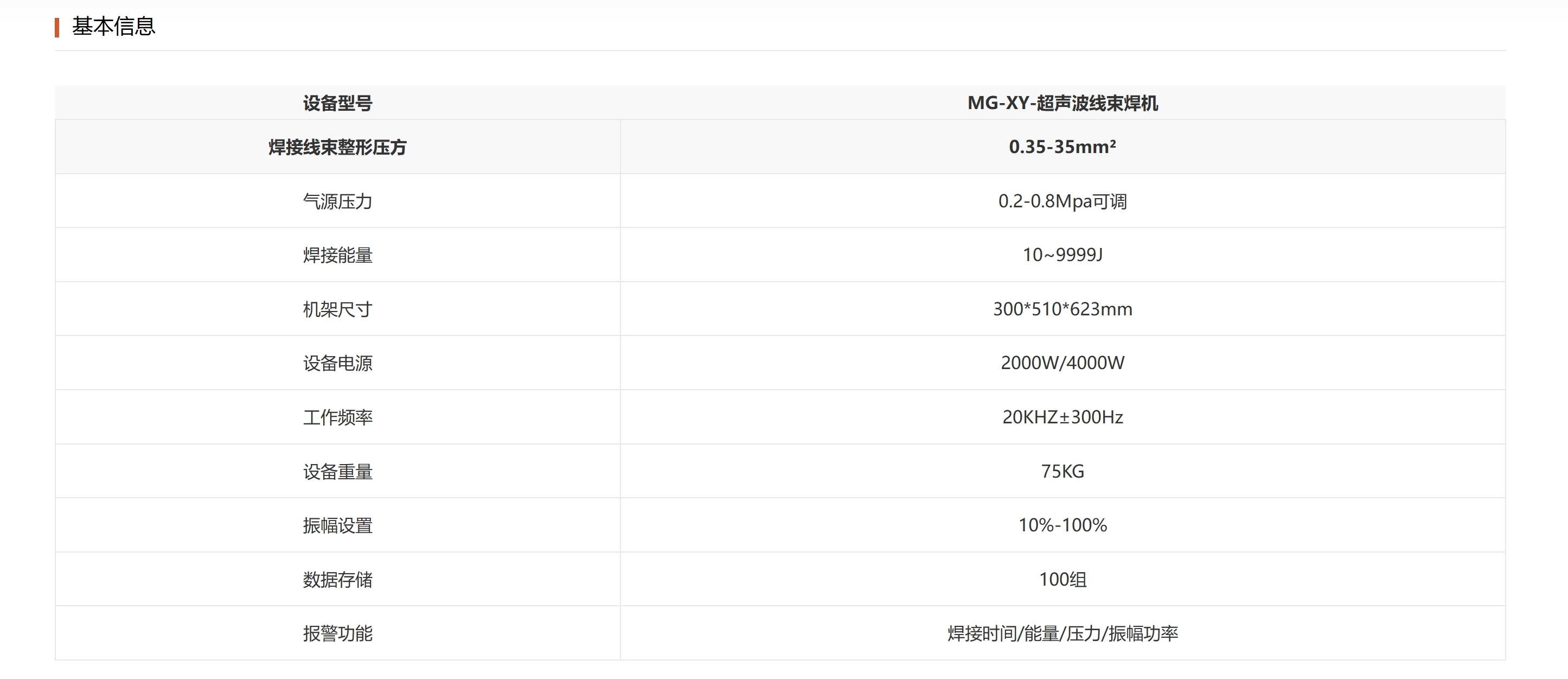Select the 0.2-0.8Mpa可调 value

(x=1065, y=200)
